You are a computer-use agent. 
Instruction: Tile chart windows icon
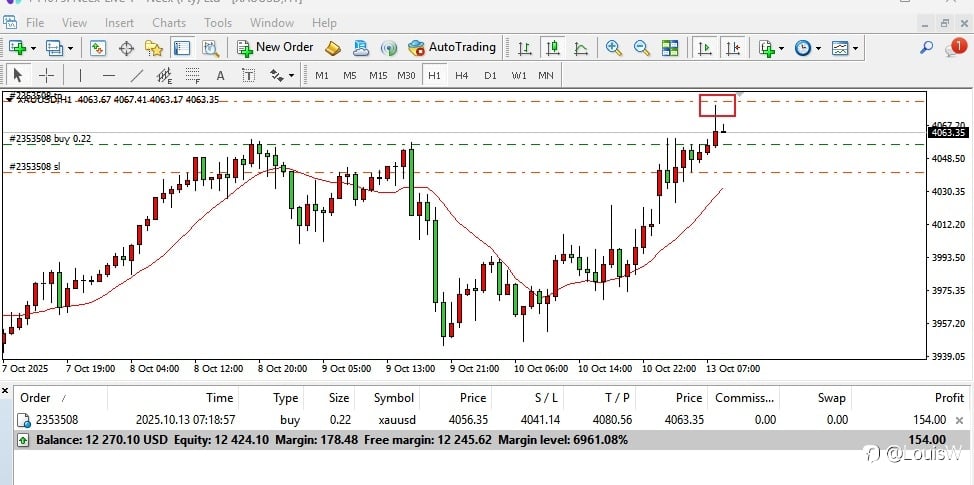670,47
